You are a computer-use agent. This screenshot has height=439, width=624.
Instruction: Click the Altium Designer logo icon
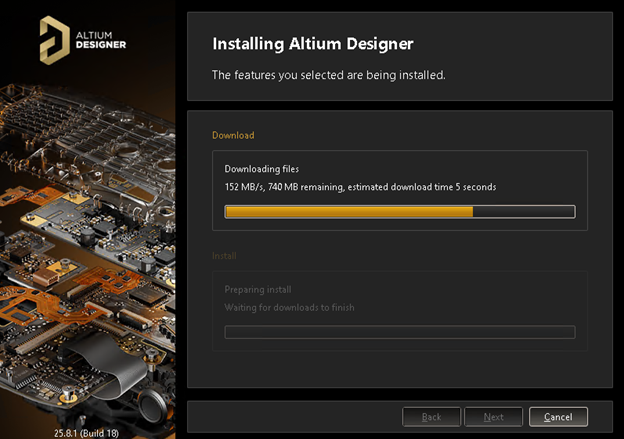click(51, 39)
